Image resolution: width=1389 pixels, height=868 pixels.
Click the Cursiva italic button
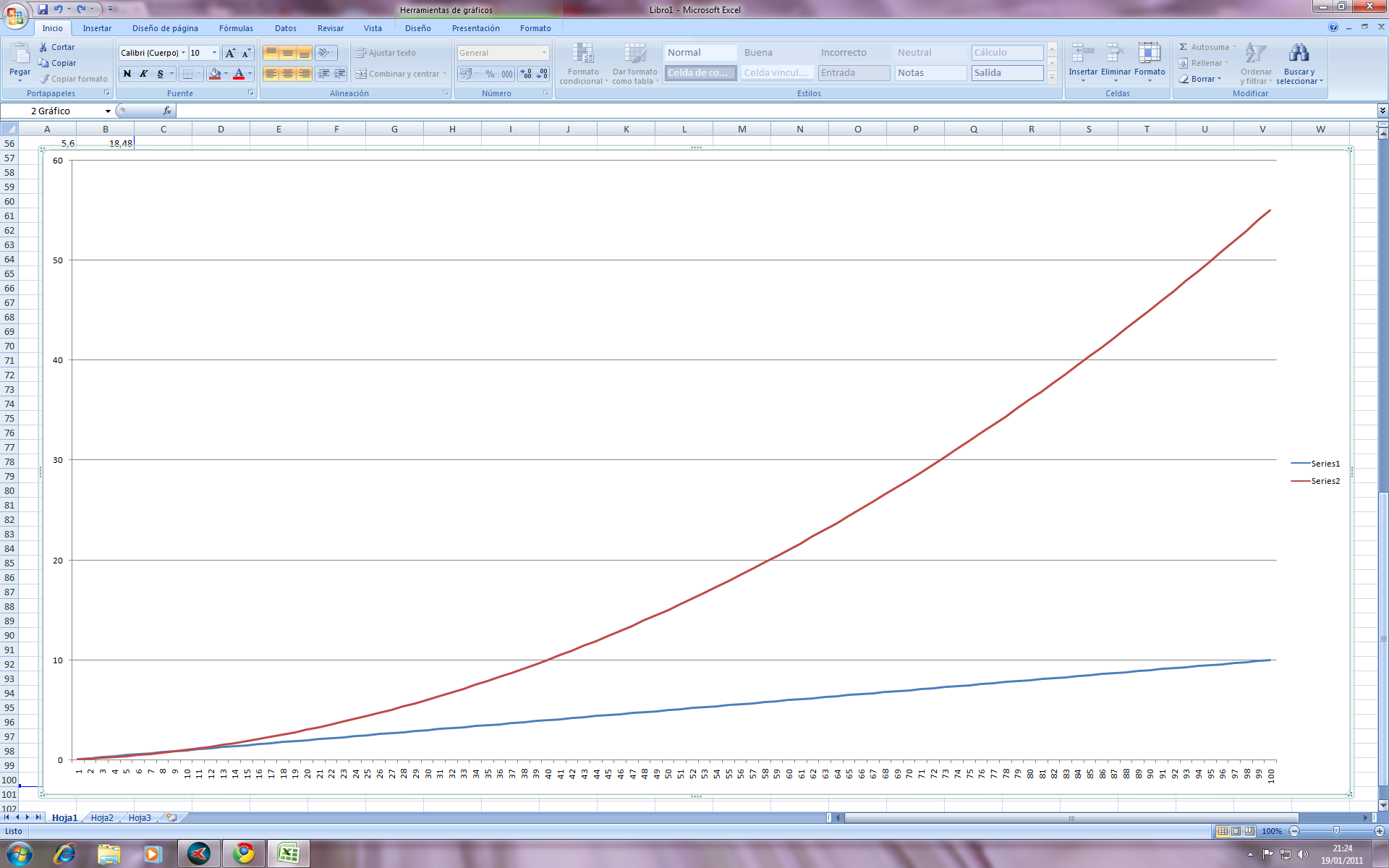click(x=144, y=74)
